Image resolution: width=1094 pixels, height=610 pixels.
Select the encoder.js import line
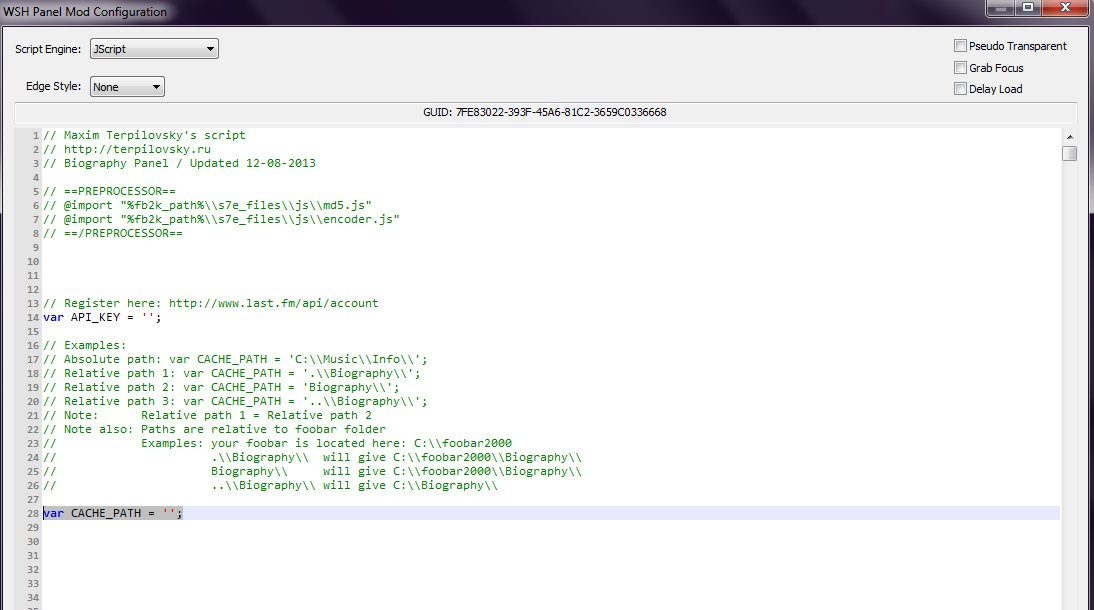pyautogui.click(x=222, y=219)
